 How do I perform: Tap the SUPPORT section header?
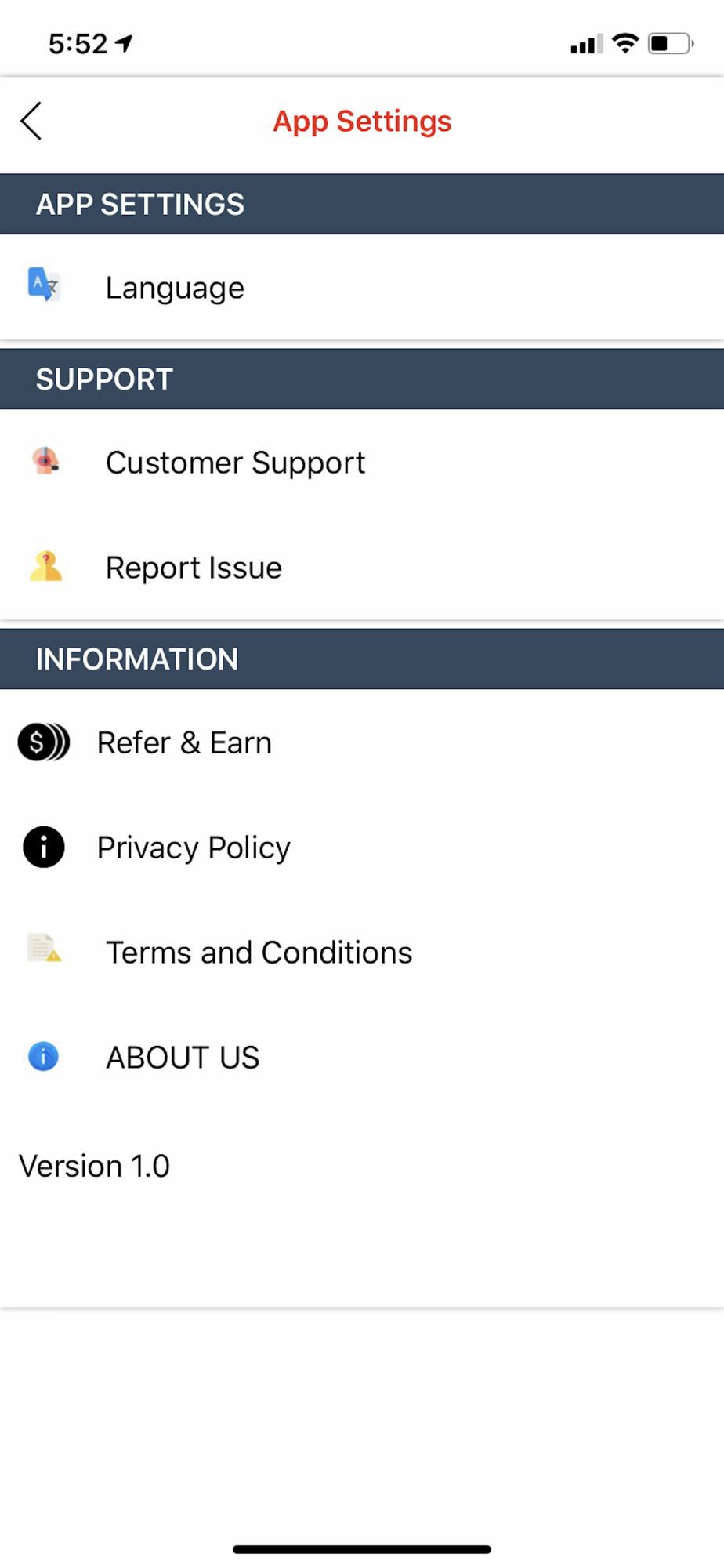[104, 379]
